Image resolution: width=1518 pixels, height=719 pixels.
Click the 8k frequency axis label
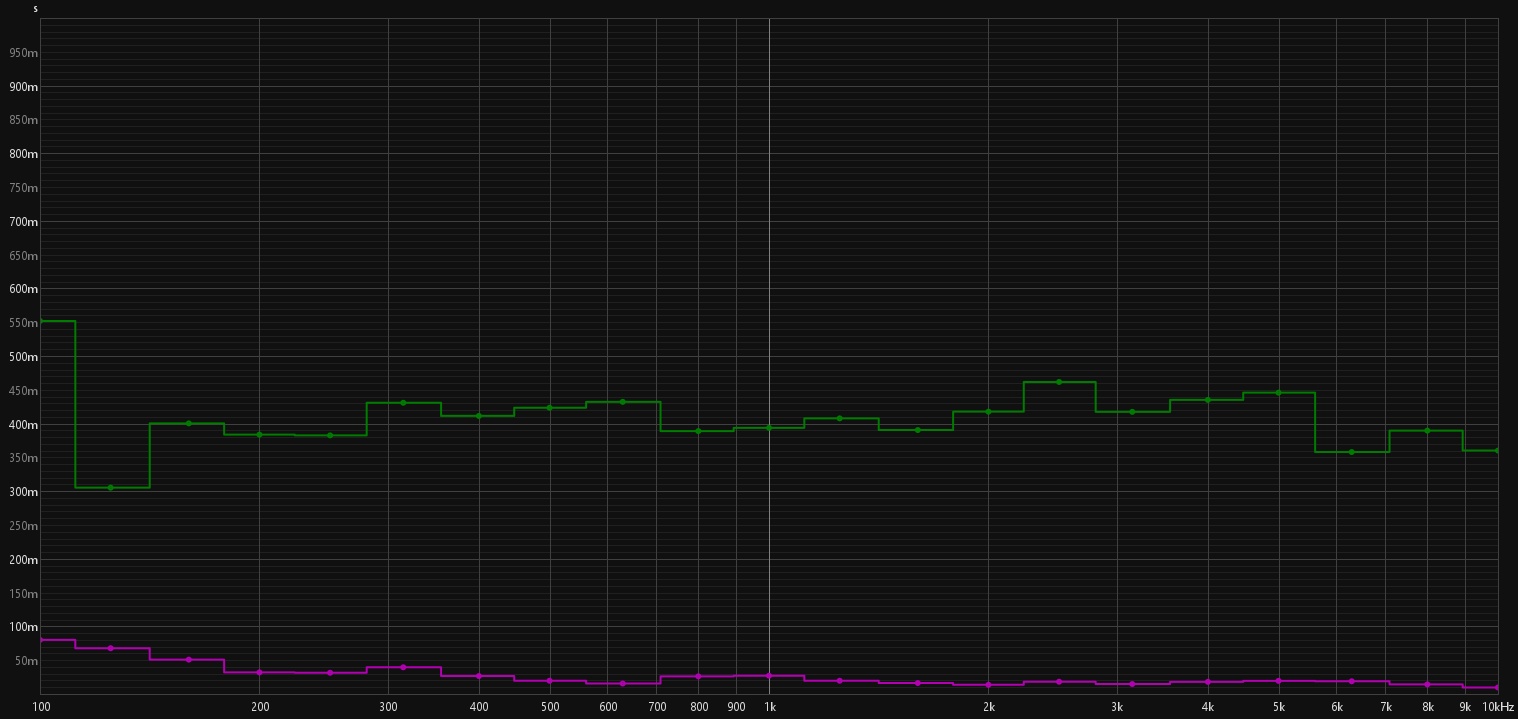1427,707
